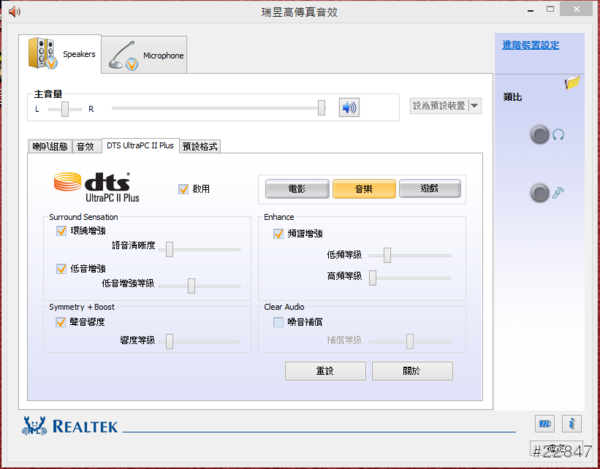The width and height of the screenshot is (600, 469).
Task: Toggle the 低音增強 checkbox
Action: 61,269
